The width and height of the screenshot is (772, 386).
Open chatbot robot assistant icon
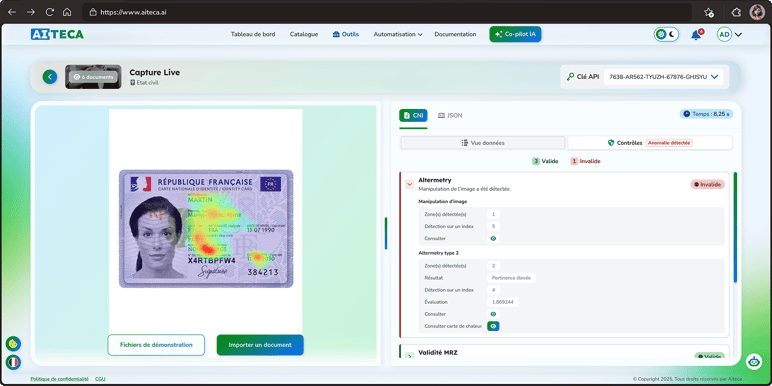click(753, 361)
